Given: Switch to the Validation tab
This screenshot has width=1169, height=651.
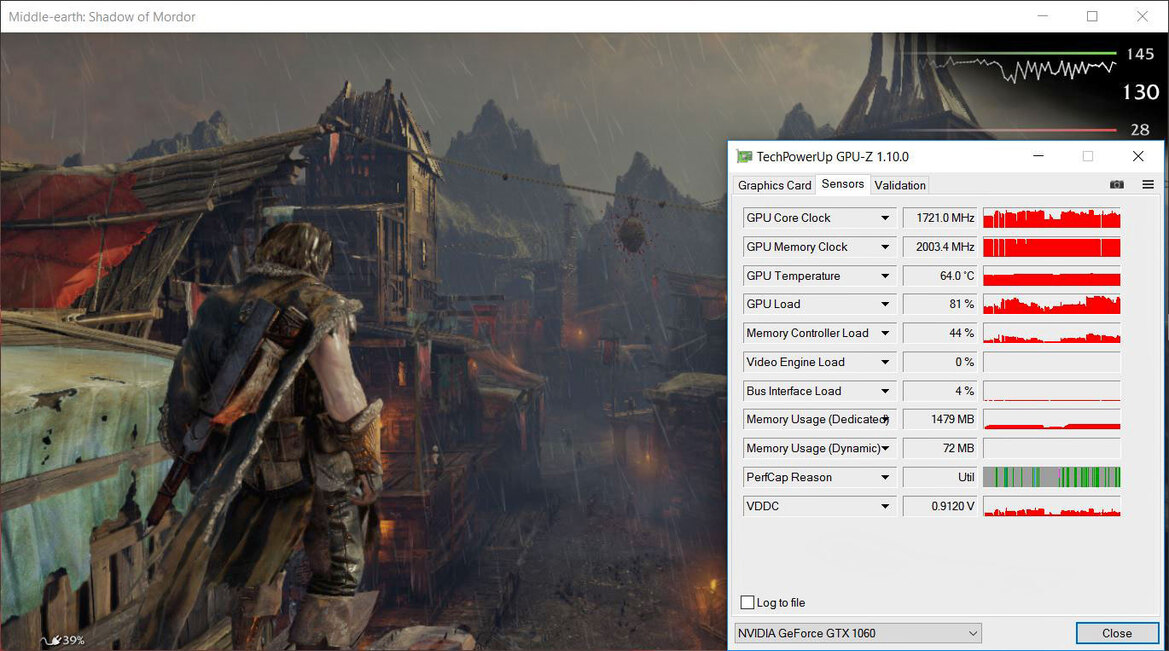Looking at the screenshot, I should point(900,185).
